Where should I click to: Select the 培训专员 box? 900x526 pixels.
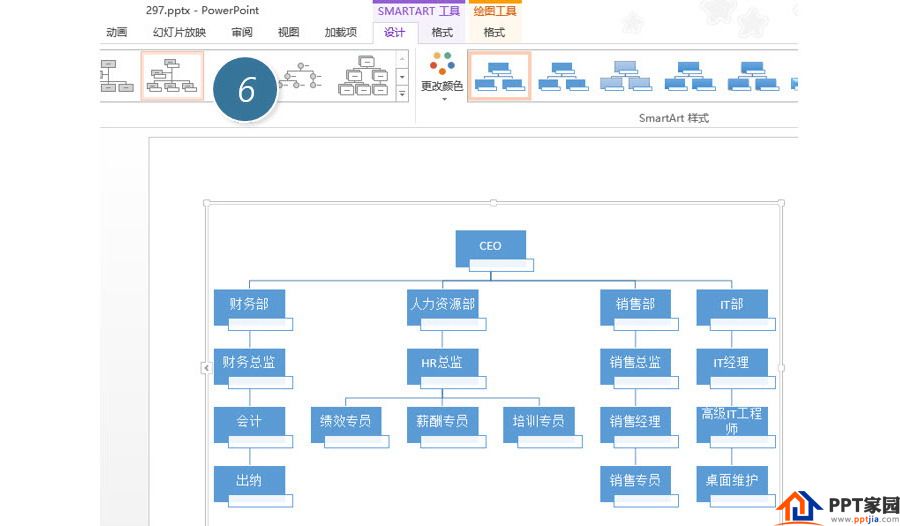point(538,425)
